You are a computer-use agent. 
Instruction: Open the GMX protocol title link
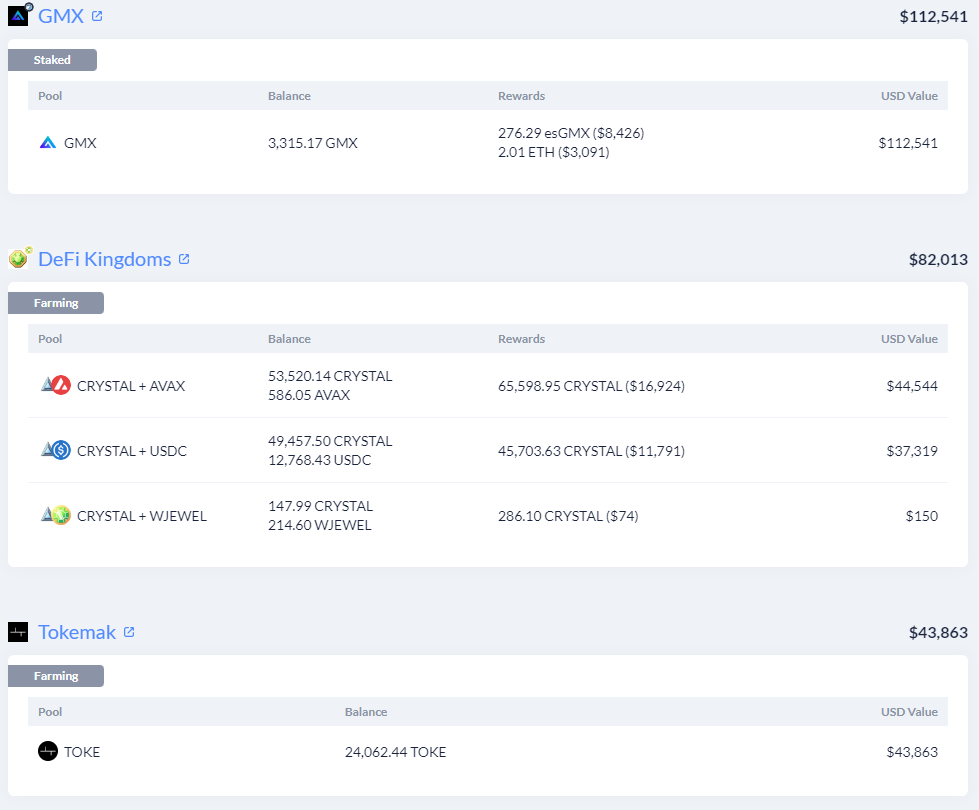pos(61,16)
